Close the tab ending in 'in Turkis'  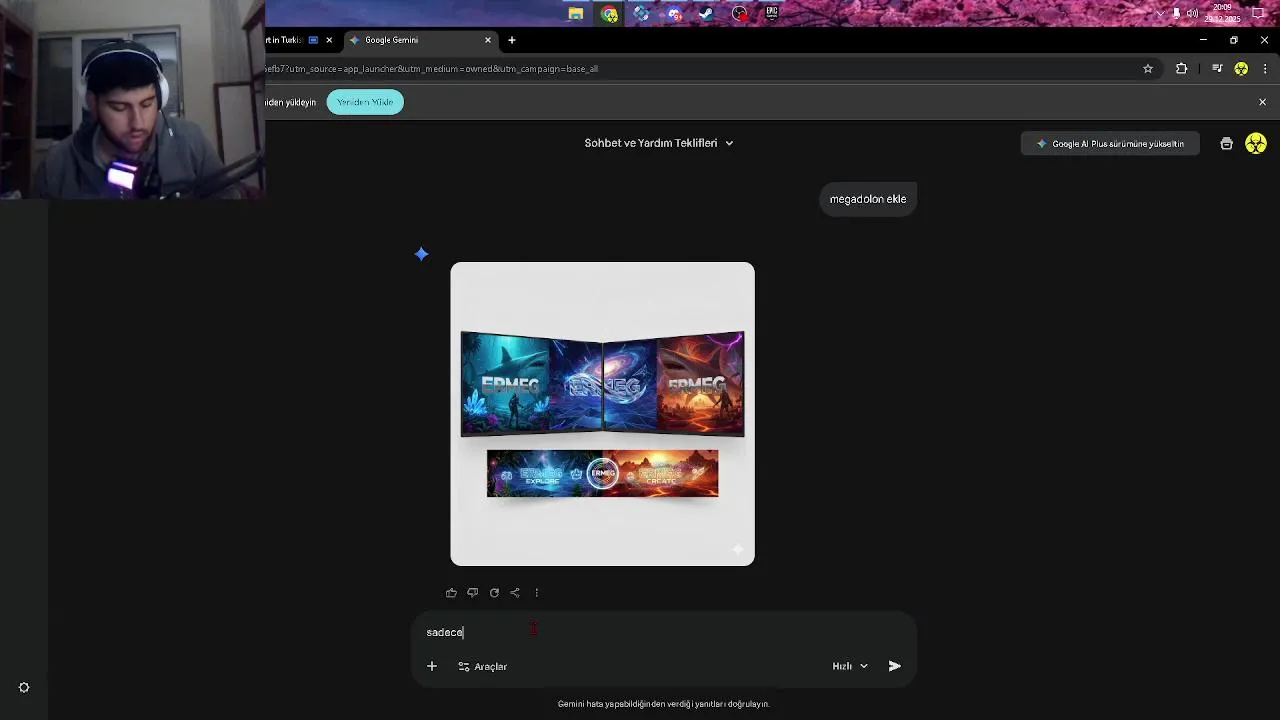pyautogui.click(x=329, y=40)
